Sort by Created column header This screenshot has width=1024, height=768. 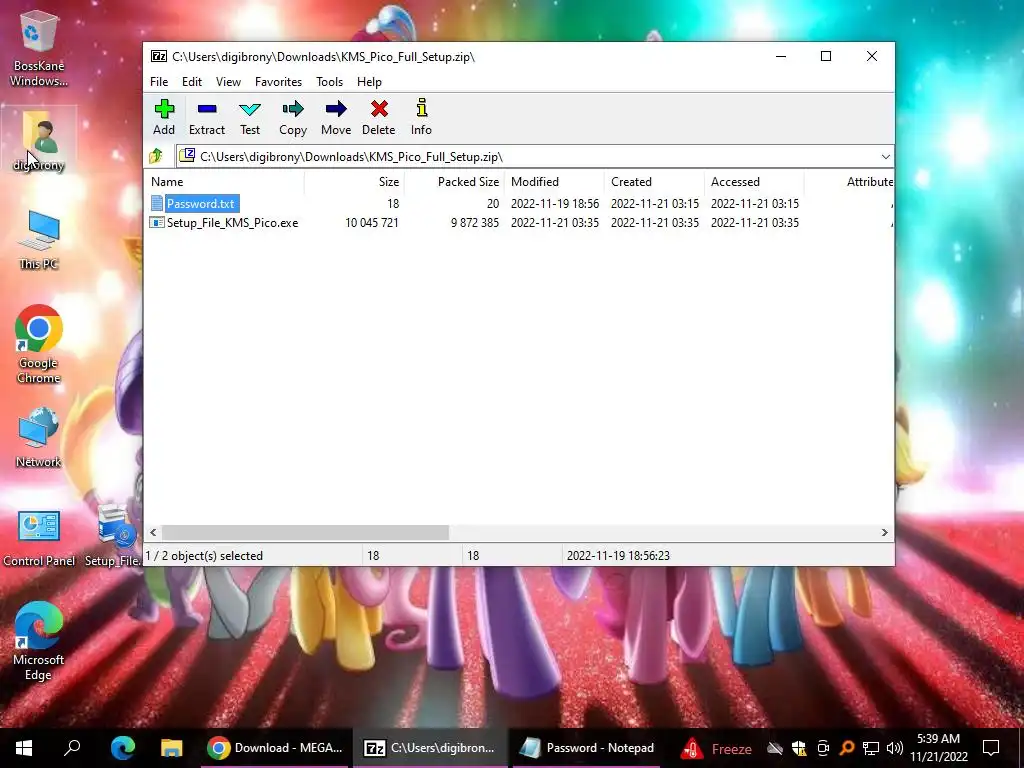[x=654, y=182]
